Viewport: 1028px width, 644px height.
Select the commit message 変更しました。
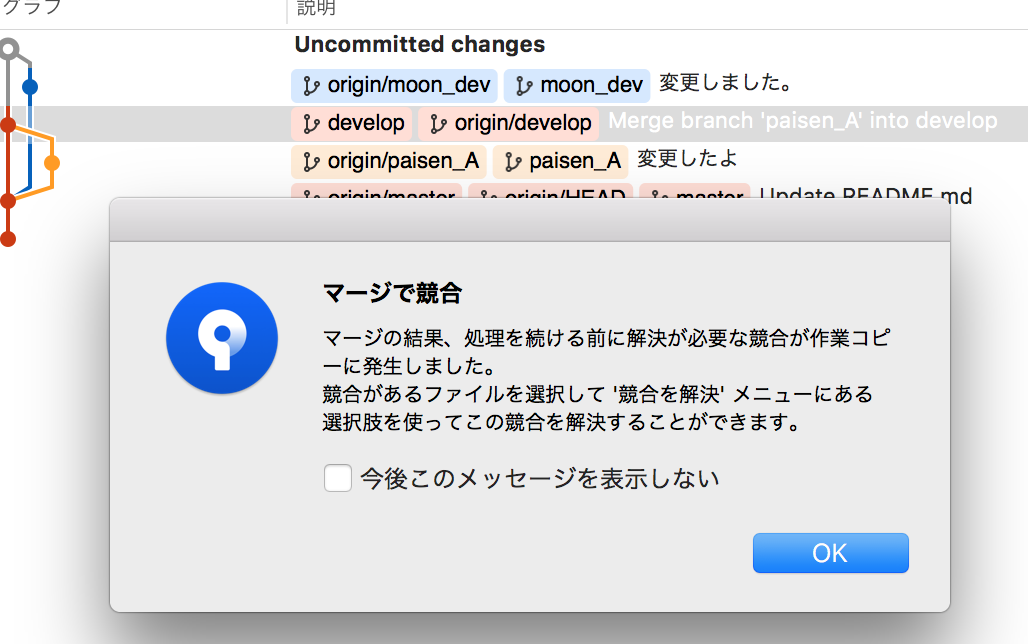(726, 83)
